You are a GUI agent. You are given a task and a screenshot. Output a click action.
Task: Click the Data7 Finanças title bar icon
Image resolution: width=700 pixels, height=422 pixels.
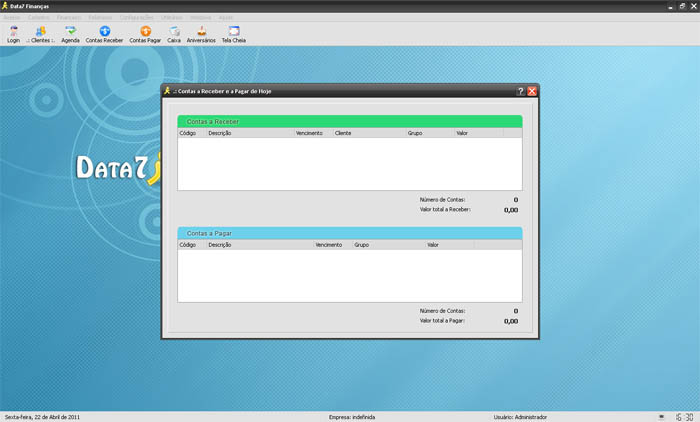pos(4,6)
